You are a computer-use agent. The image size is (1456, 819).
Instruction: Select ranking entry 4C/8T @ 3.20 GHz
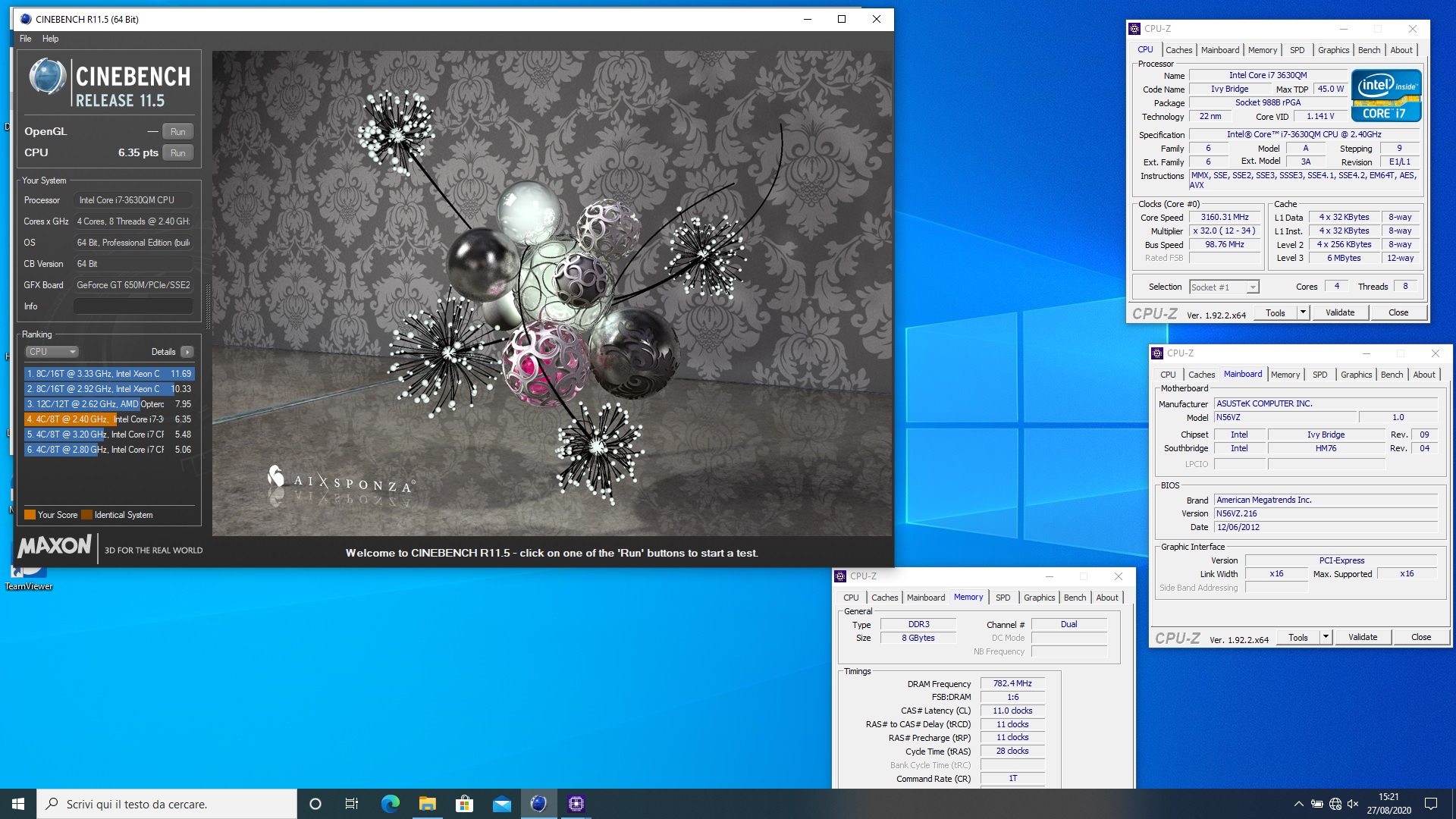pos(109,435)
